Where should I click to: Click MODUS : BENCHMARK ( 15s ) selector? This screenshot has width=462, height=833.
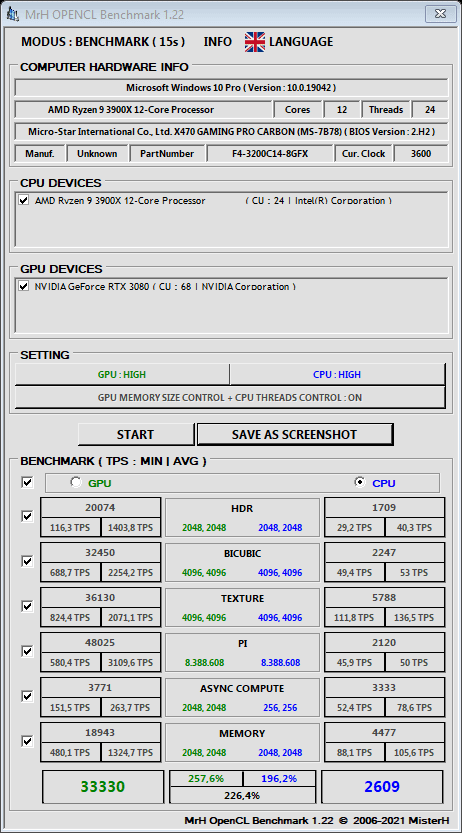103,42
